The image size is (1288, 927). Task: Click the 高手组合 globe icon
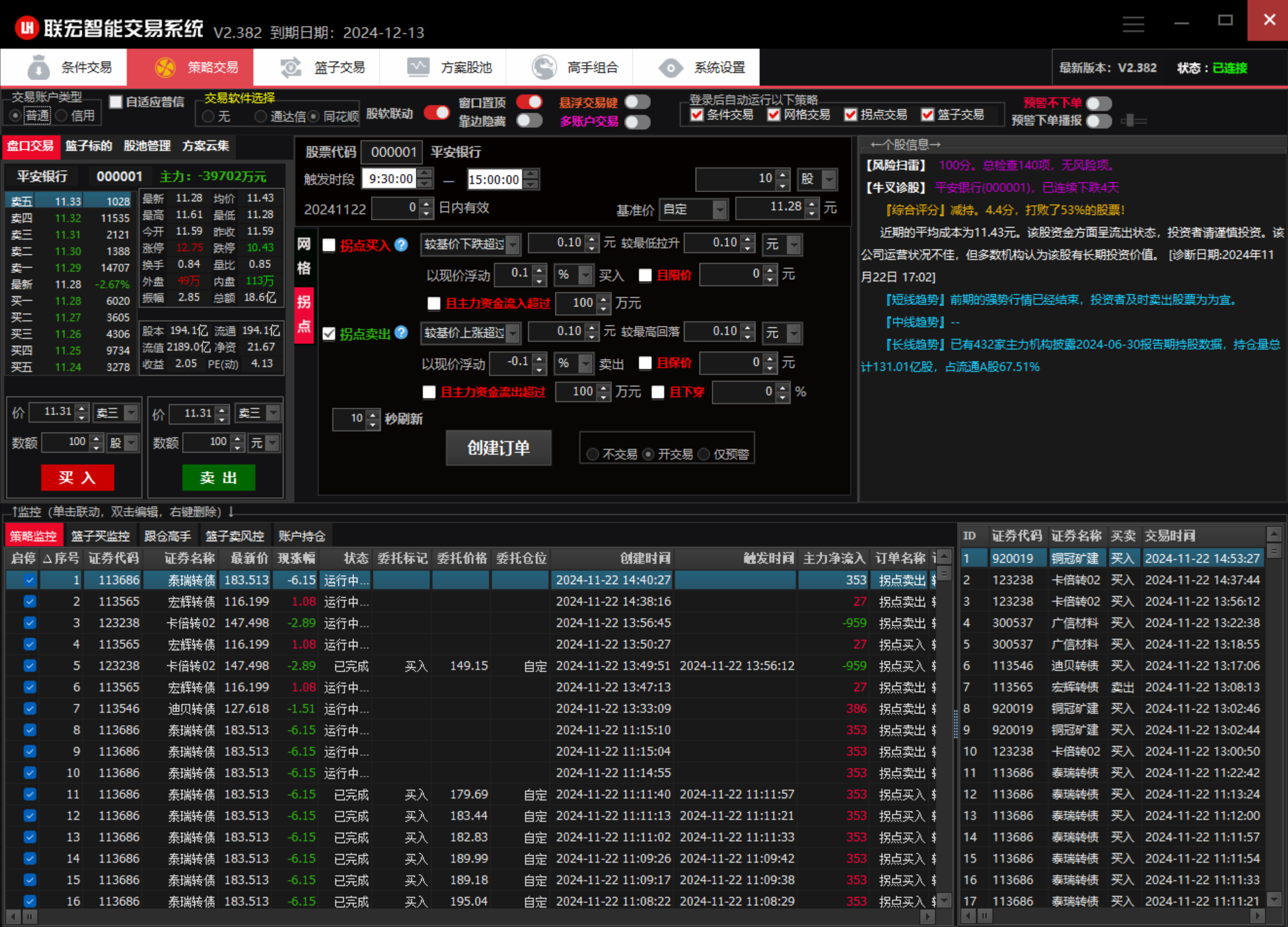544,67
